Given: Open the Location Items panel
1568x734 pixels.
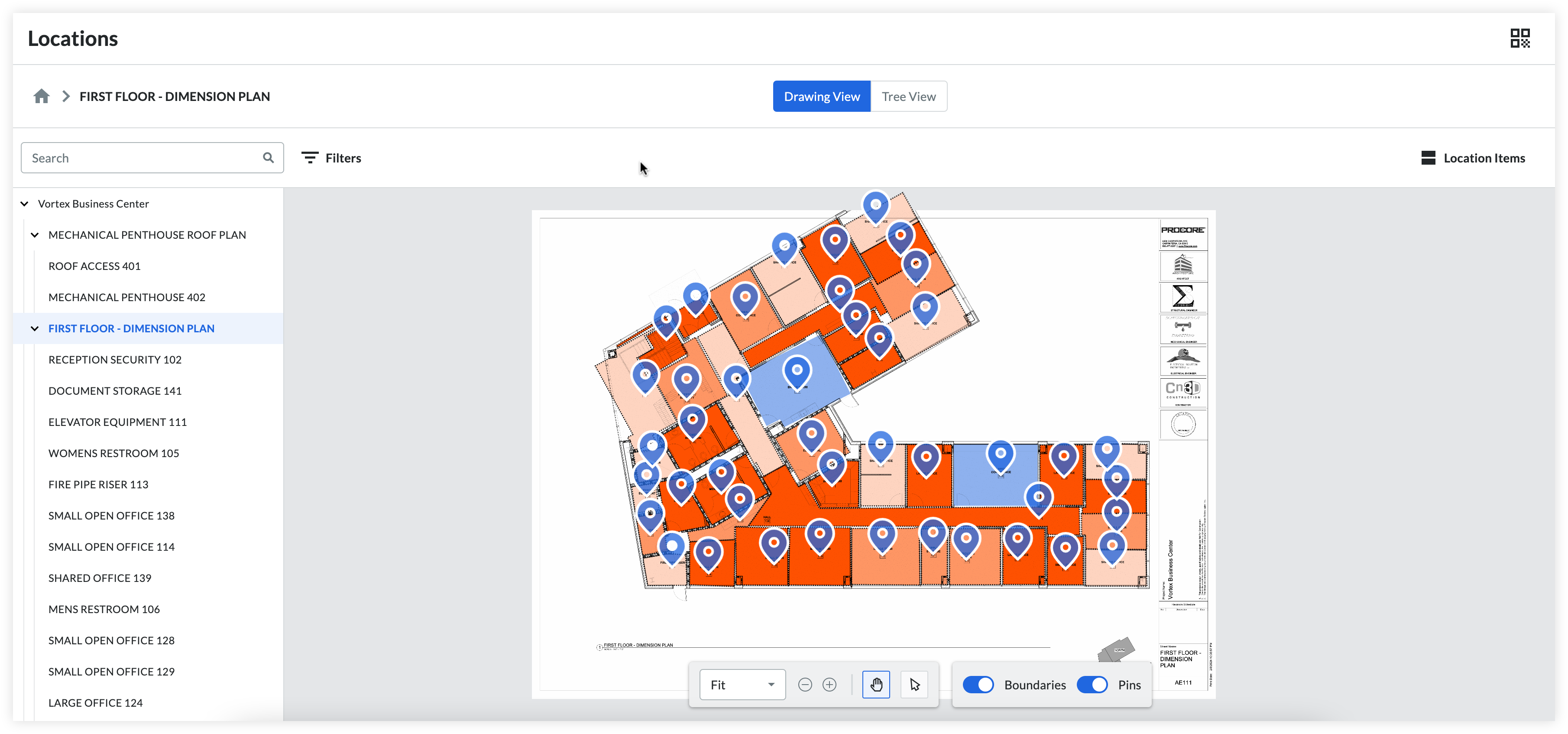Looking at the screenshot, I should pyautogui.click(x=1473, y=158).
